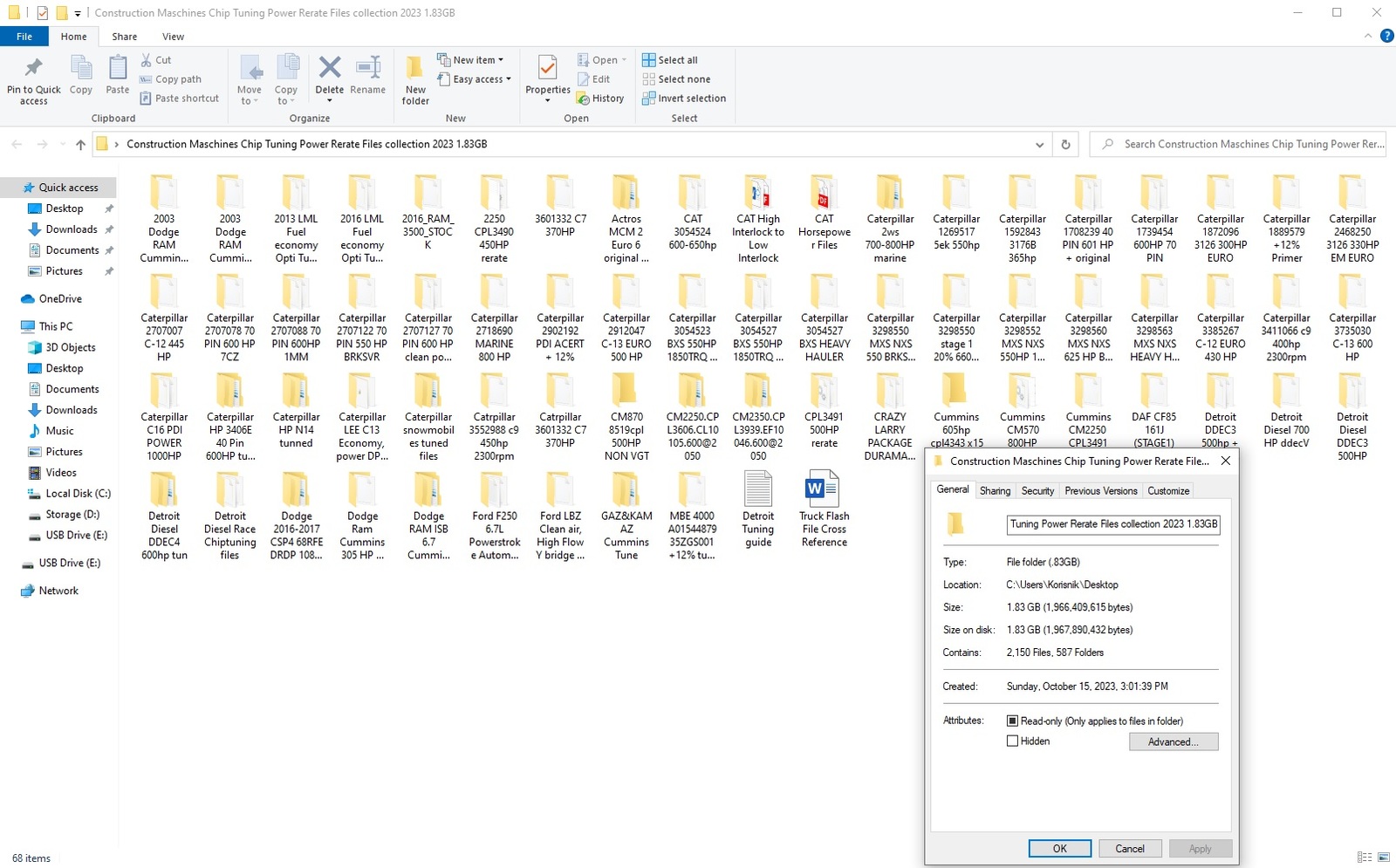Image resolution: width=1396 pixels, height=868 pixels.
Task: Click the Advanced... attributes button
Action: click(x=1173, y=742)
